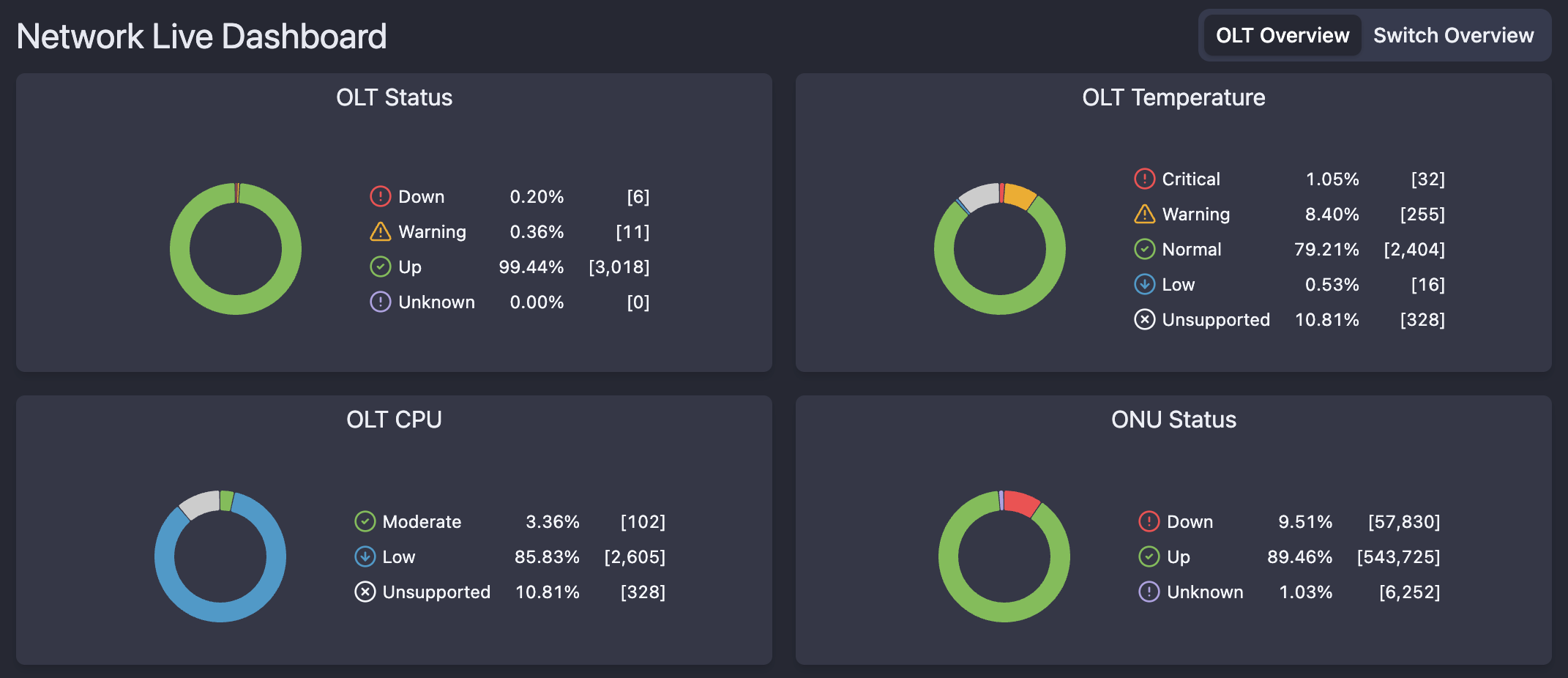This screenshot has width=1568, height=678.
Task: Click the Moderate checkmark icon in OLT CPU
Action: (x=365, y=521)
